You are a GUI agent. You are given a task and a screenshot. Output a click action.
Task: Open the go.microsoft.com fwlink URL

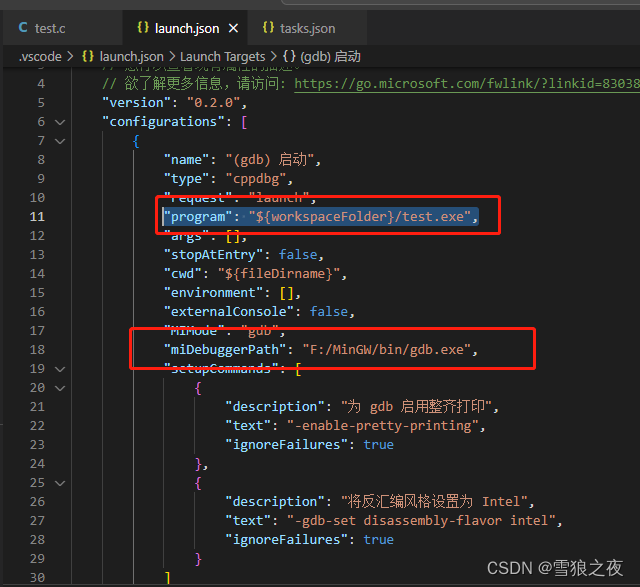tap(467, 84)
